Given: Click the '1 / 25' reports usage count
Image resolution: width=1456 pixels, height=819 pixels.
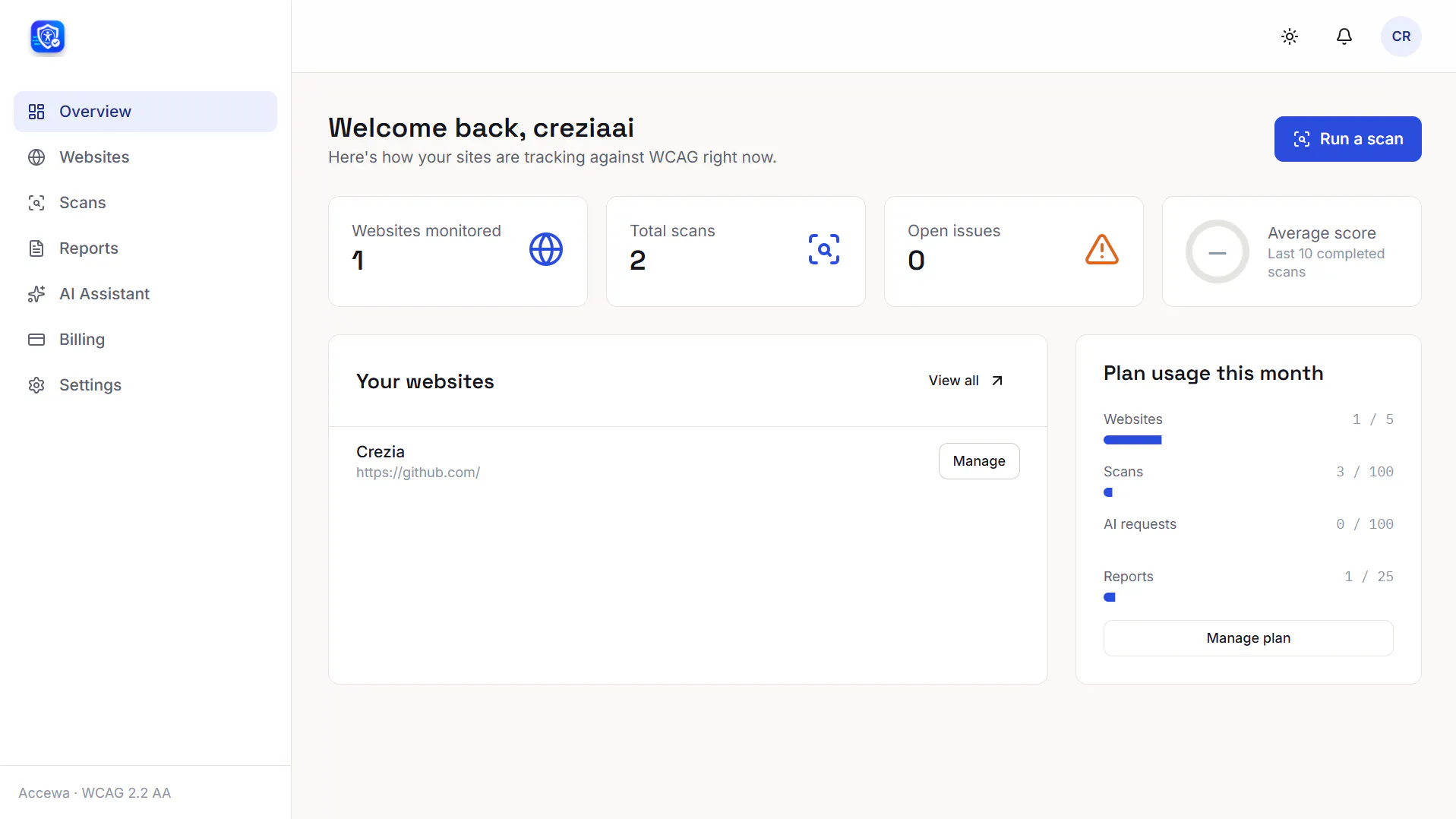Looking at the screenshot, I should 1369,577.
